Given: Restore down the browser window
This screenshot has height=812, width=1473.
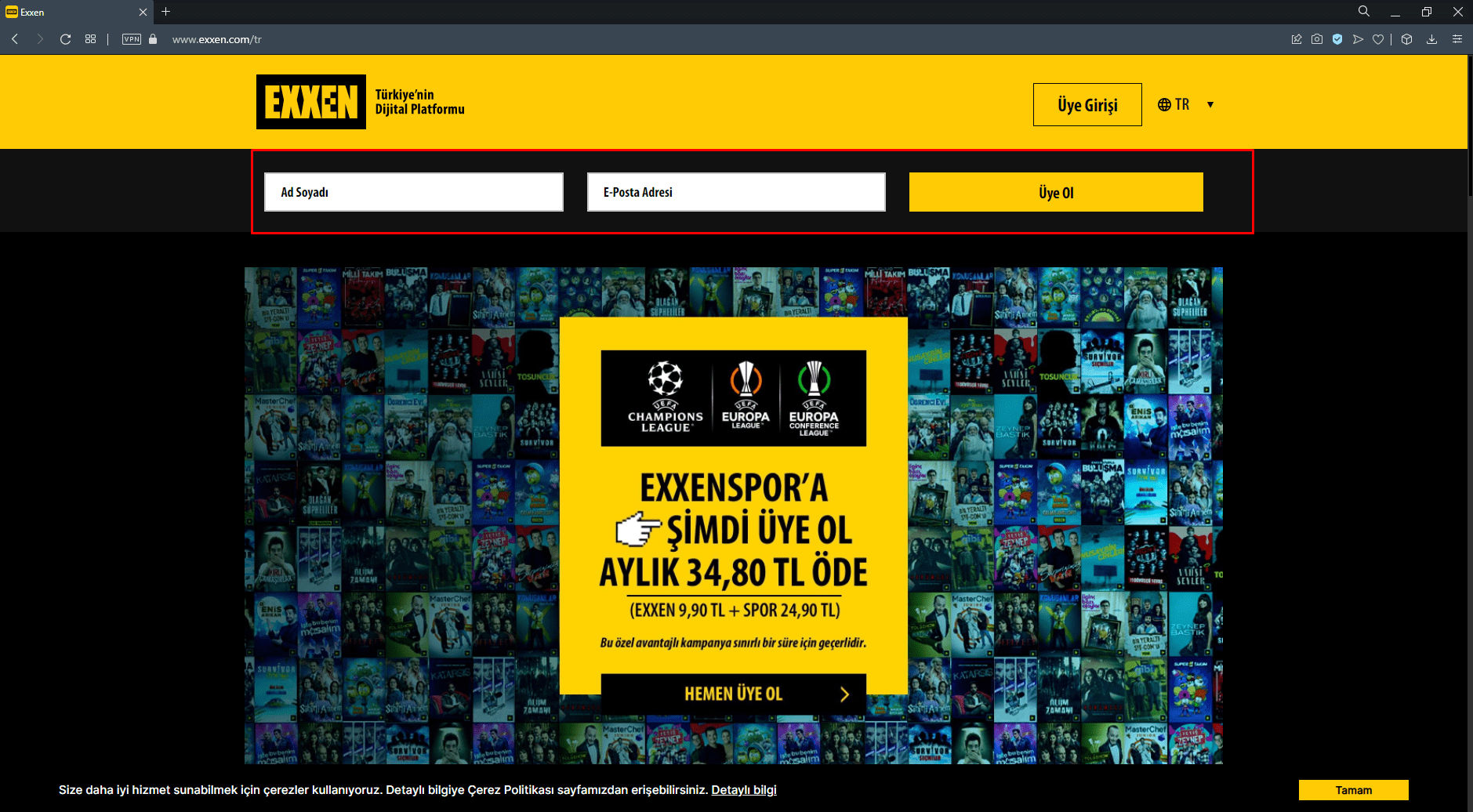Looking at the screenshot, I should 1427,12.
